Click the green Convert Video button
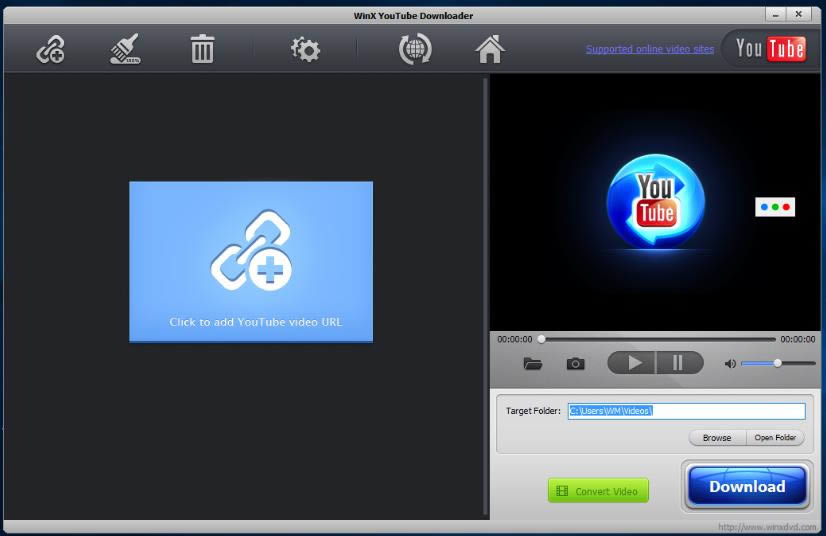Image resolution: width=826 pixels, height=536 pixels. click(598, 491)
